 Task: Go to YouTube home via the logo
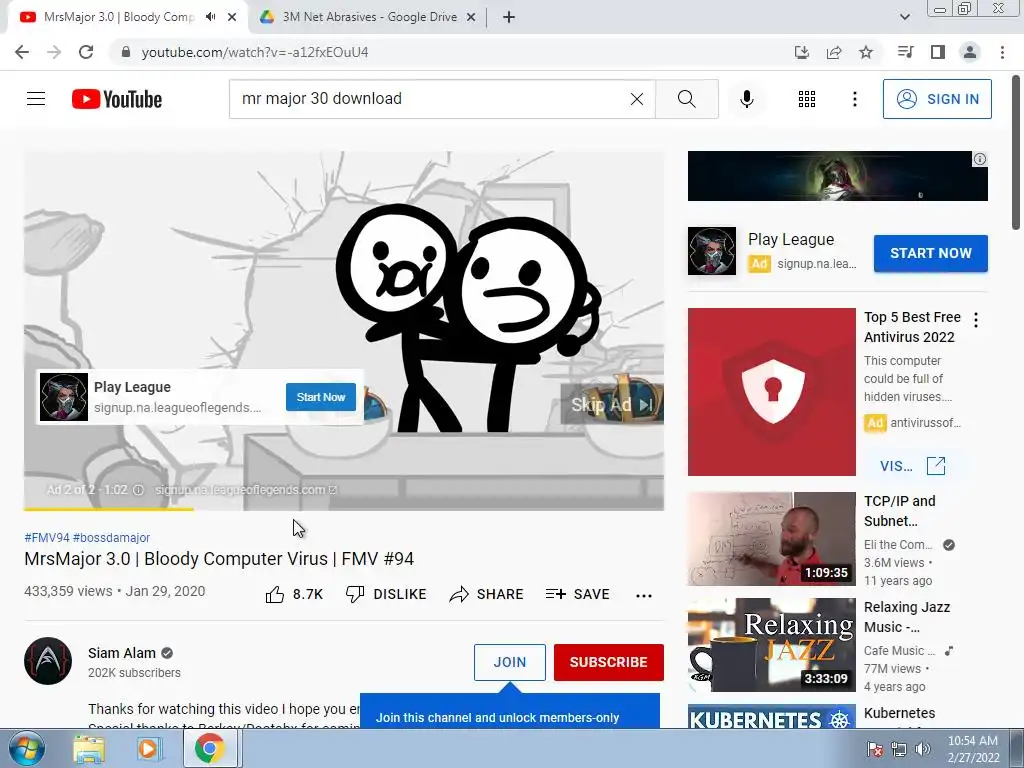point(117,99)
